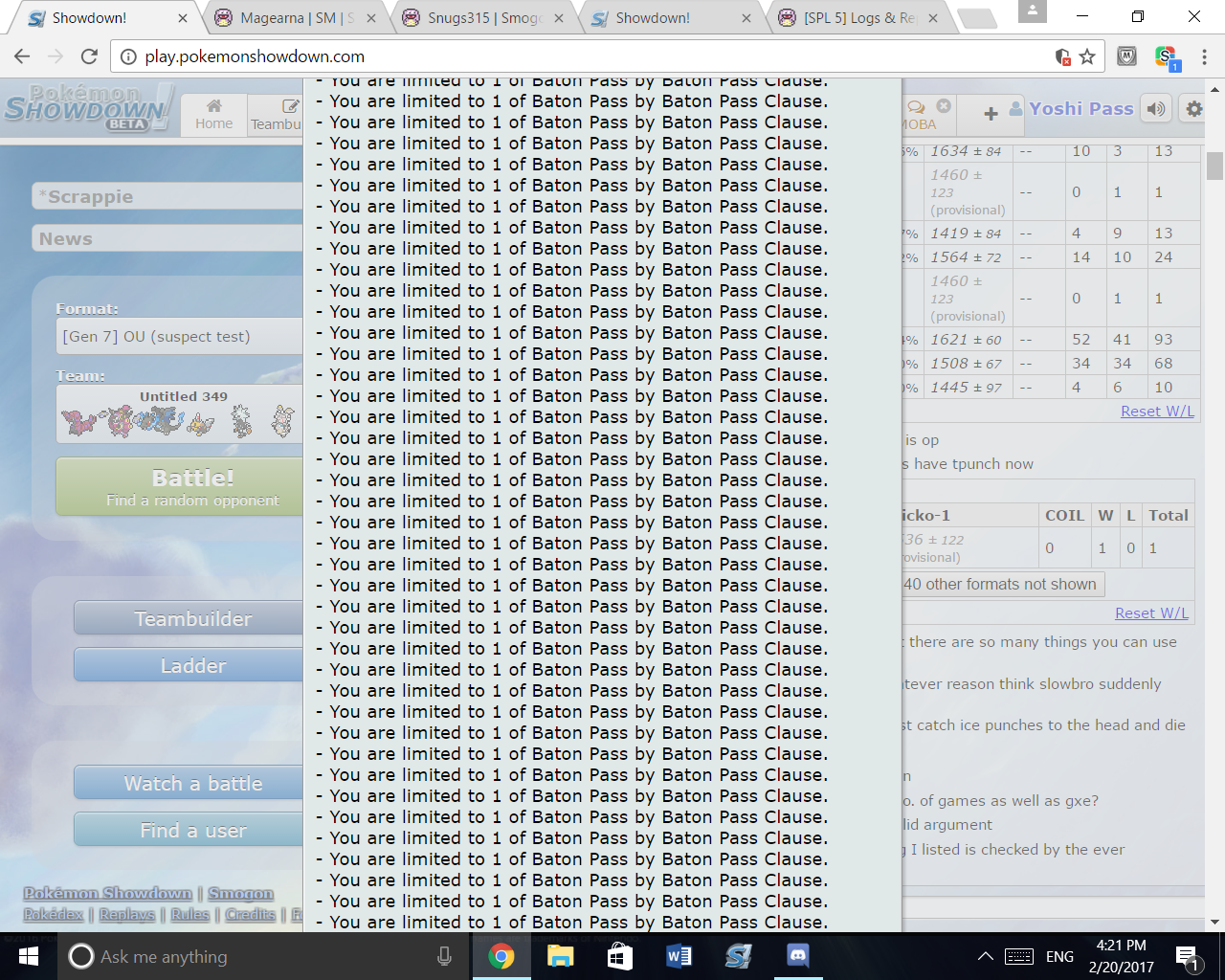
Task: Open the Teambuilder tab in the header
Action: point(276,115)
